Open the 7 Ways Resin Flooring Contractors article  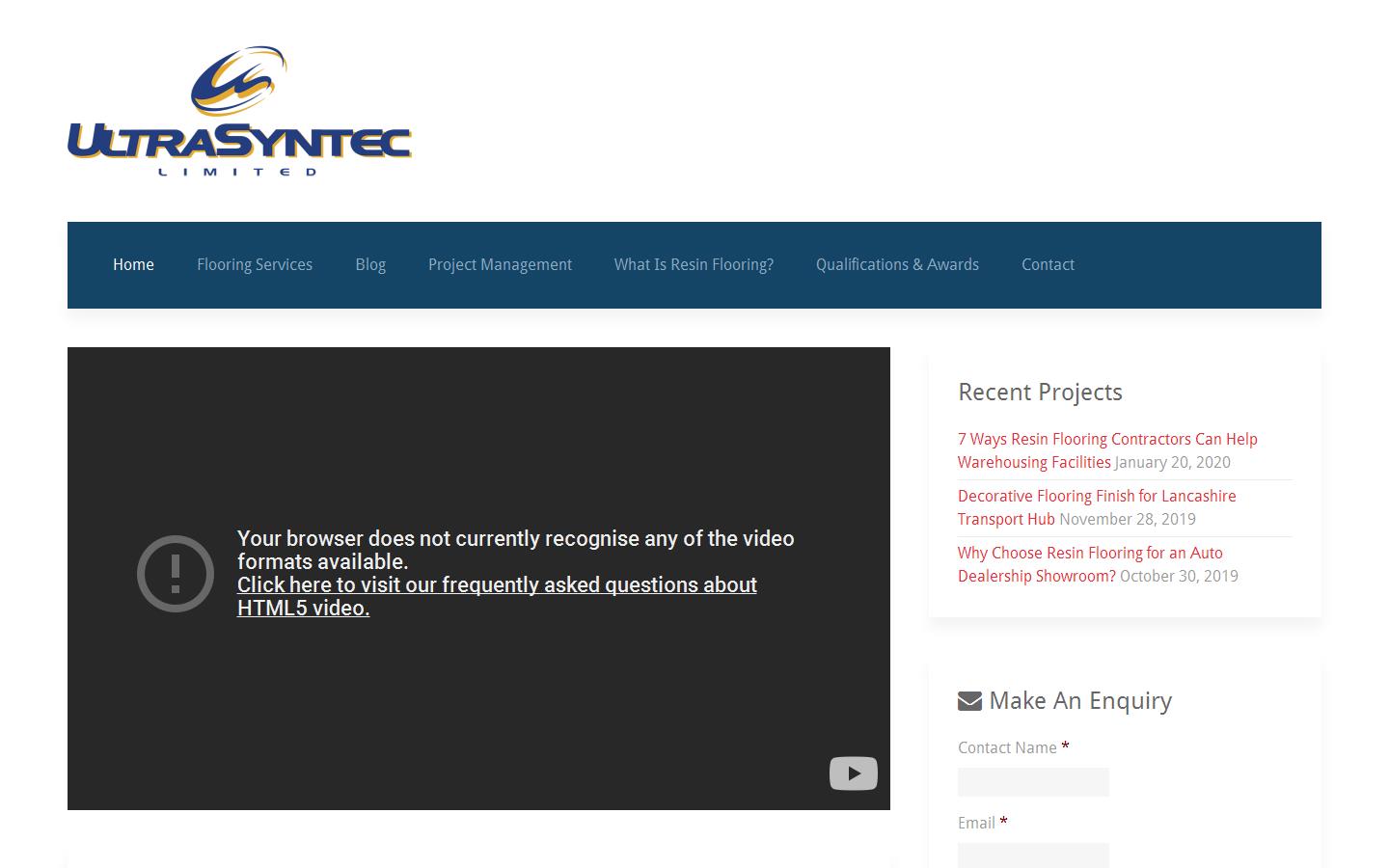point(1106,450)
